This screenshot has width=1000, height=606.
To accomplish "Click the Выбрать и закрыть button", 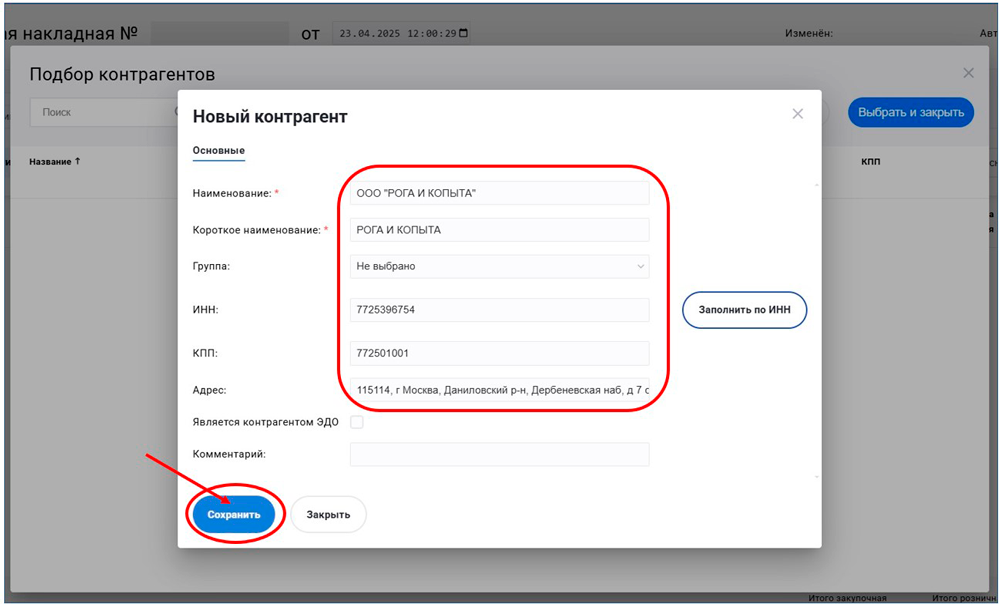I will pyautogui.click(x=910, y=112).
